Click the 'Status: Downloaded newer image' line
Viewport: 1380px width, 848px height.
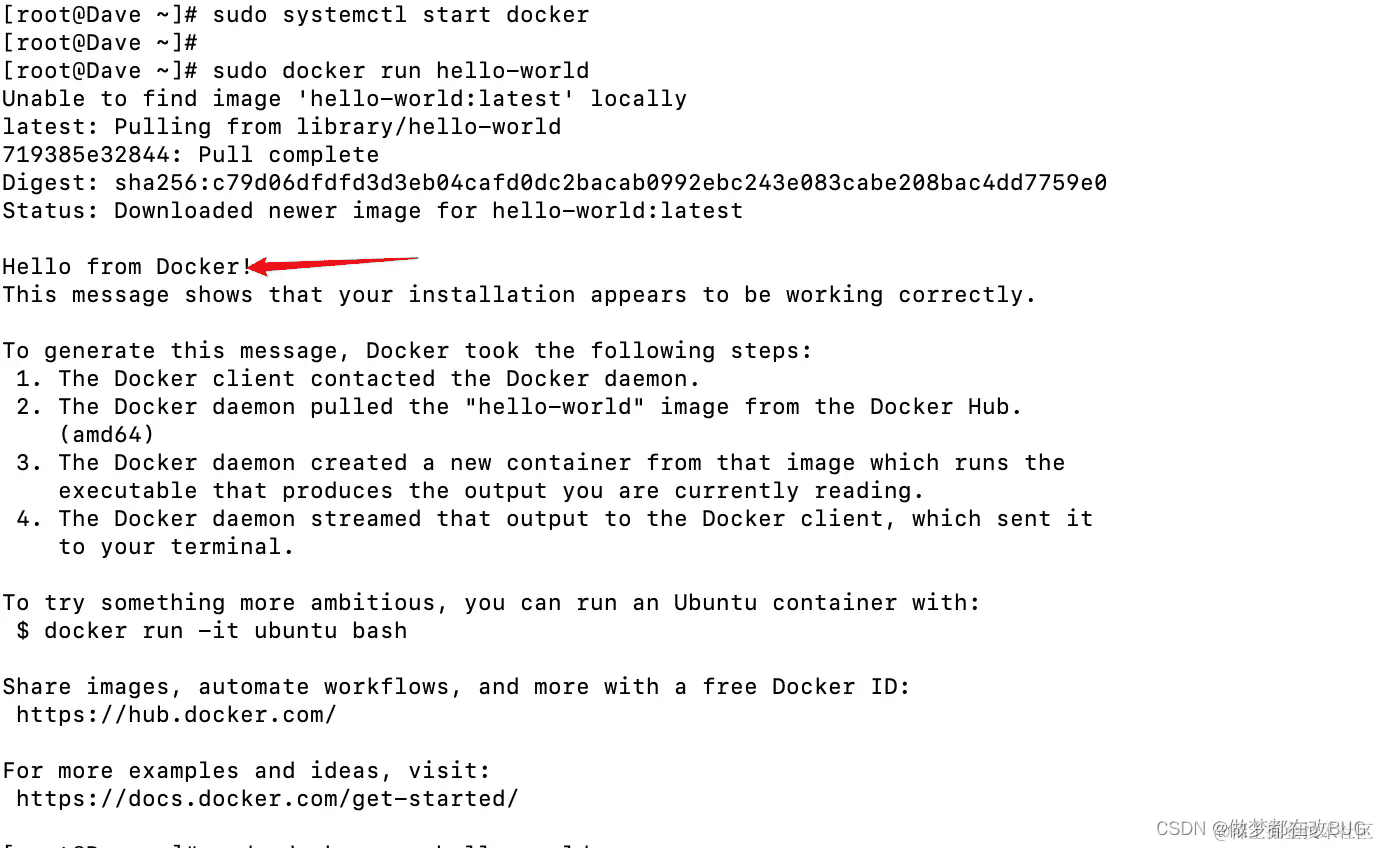point(372,210)
